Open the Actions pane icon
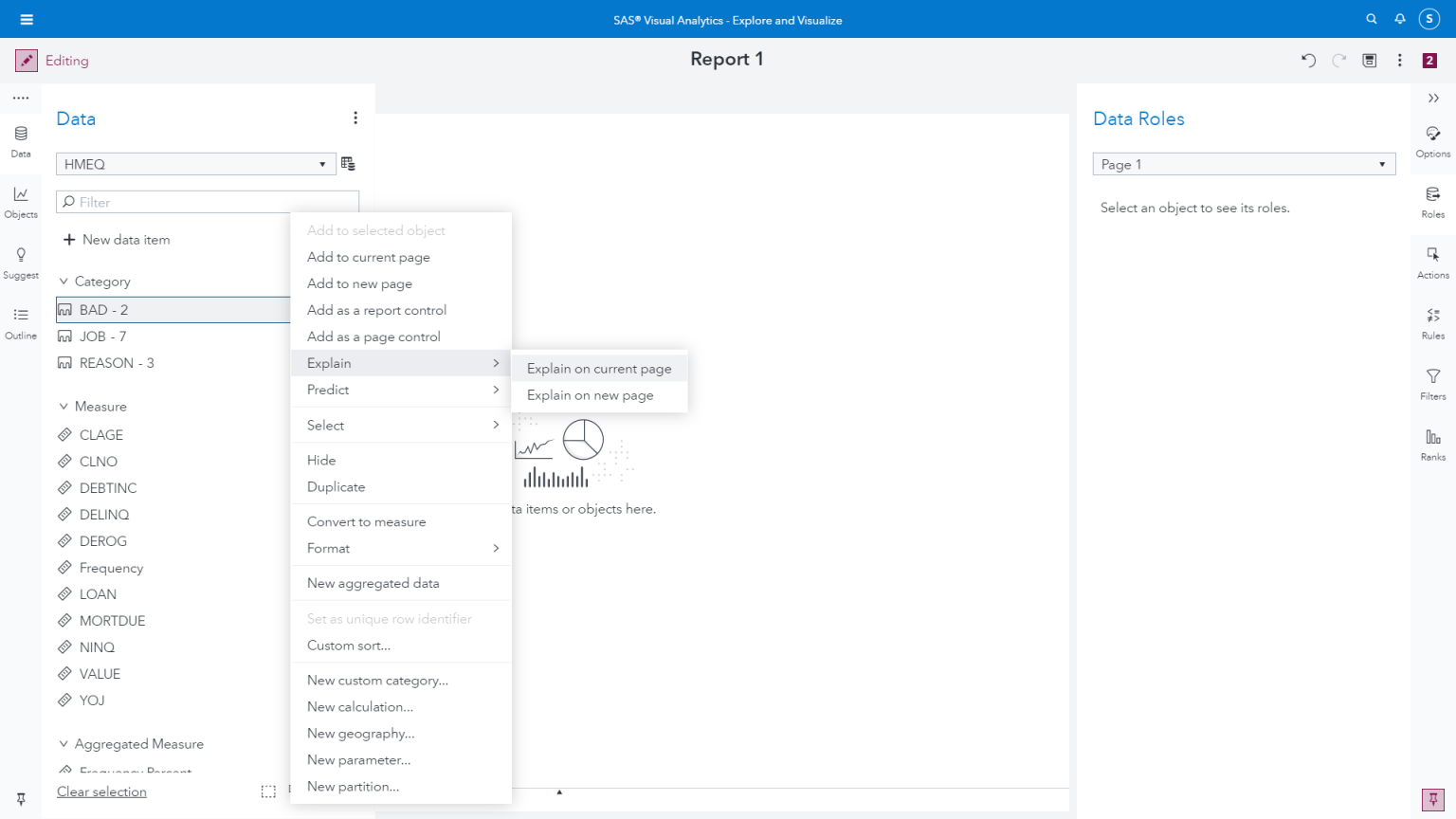This screenshot has width=1456, height=819. tap(1432, 262)
